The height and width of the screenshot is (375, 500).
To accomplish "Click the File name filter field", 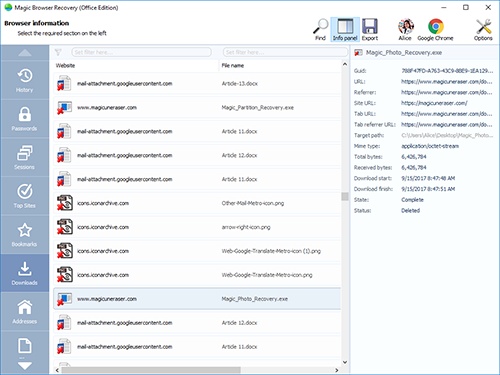I will (x=285, y=52).
